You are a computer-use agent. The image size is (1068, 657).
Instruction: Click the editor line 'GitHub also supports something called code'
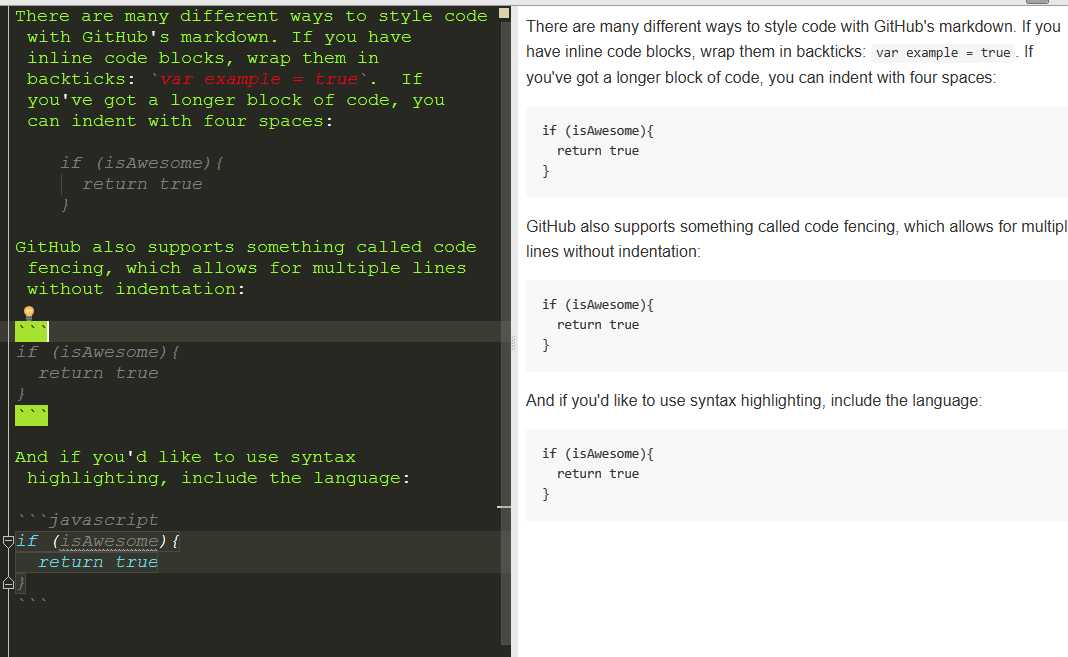246,247
